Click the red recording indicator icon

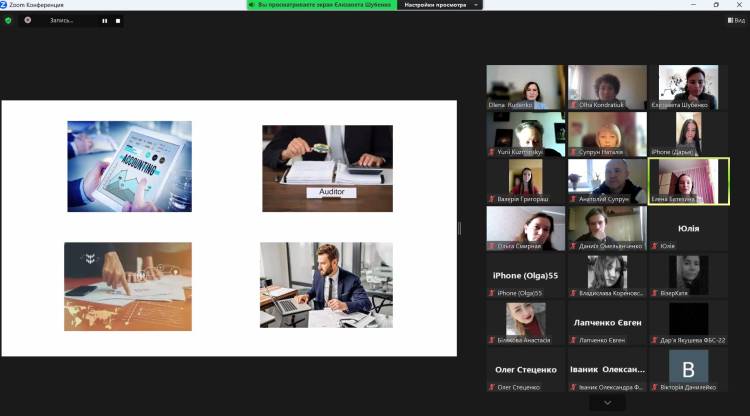pos(28,20)
